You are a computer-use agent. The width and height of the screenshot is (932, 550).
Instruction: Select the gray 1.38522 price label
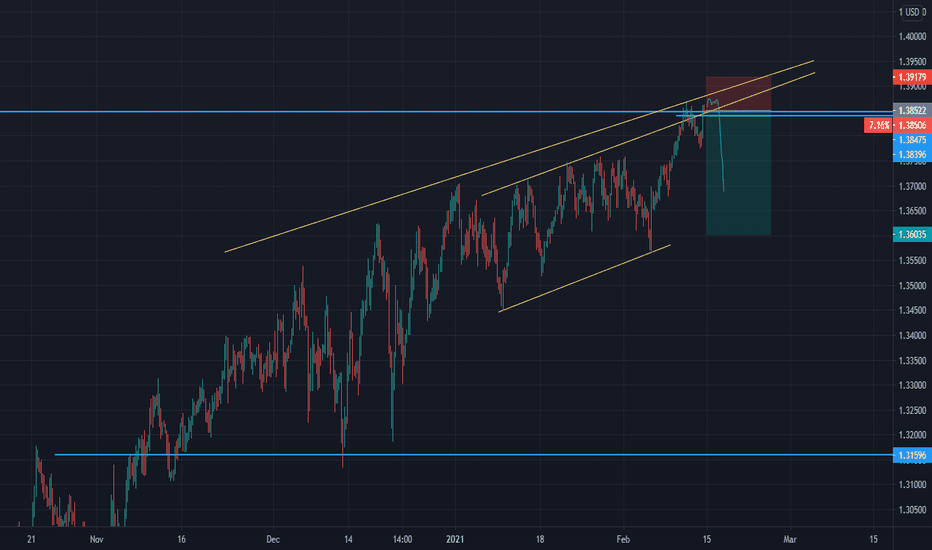point(912,111)
